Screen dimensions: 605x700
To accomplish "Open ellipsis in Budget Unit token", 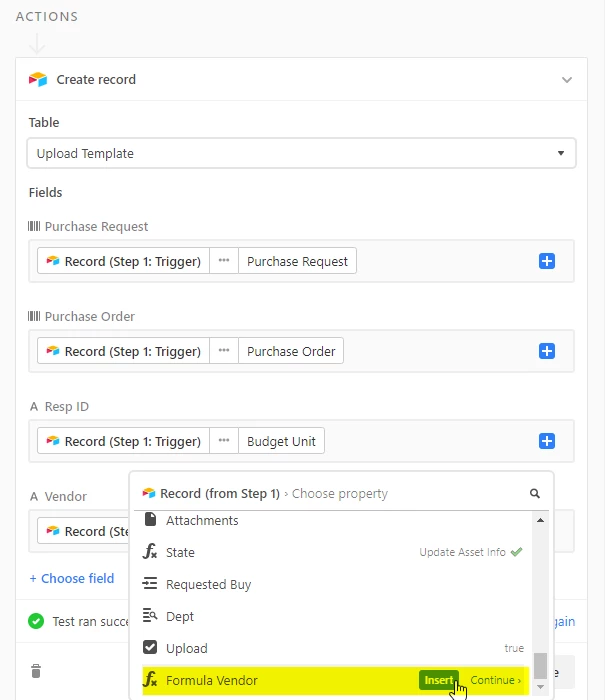I will [224, 441].
